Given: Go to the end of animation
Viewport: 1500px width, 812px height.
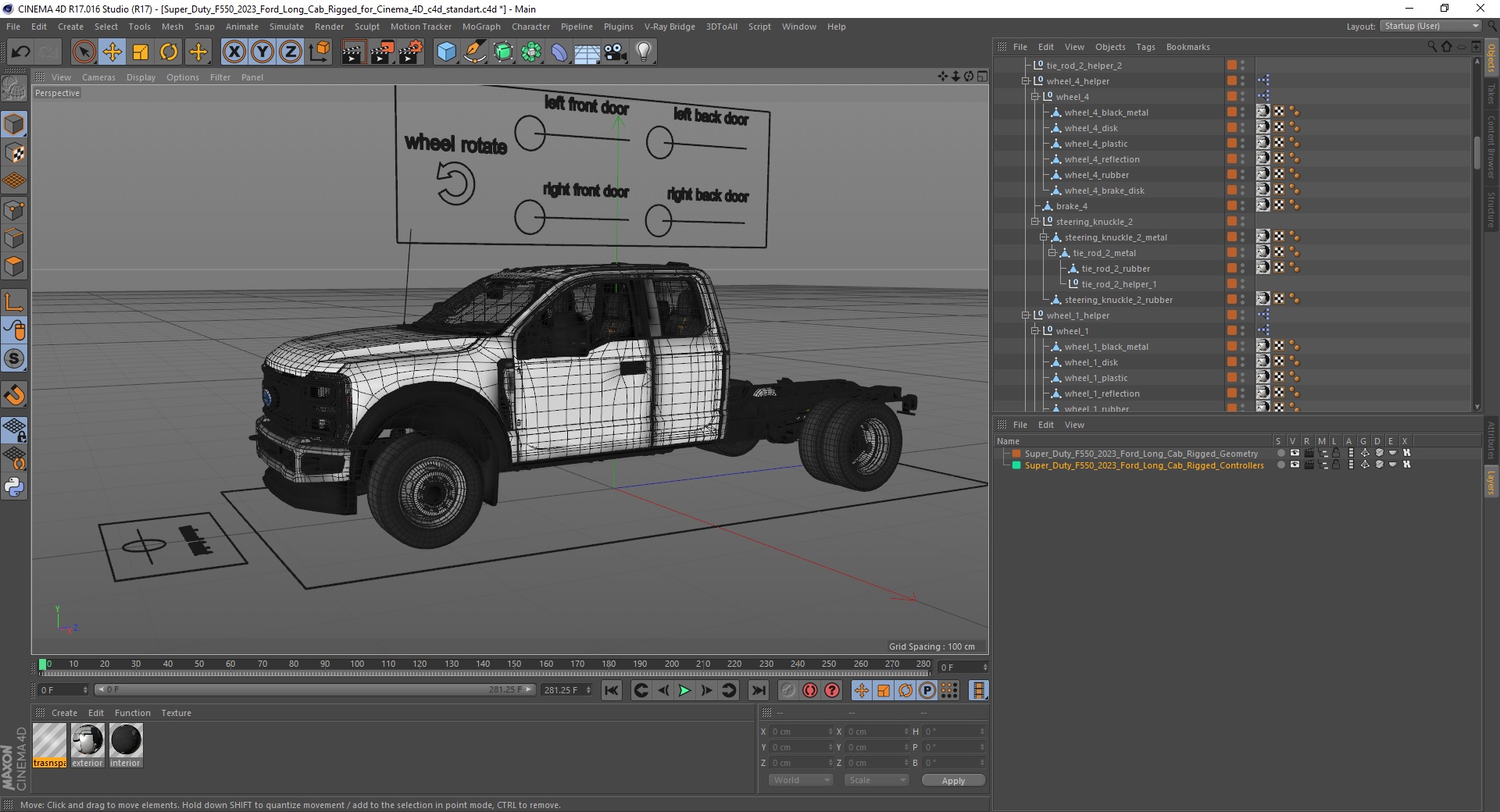Looking at the screenshot, I should pos(758,690).
